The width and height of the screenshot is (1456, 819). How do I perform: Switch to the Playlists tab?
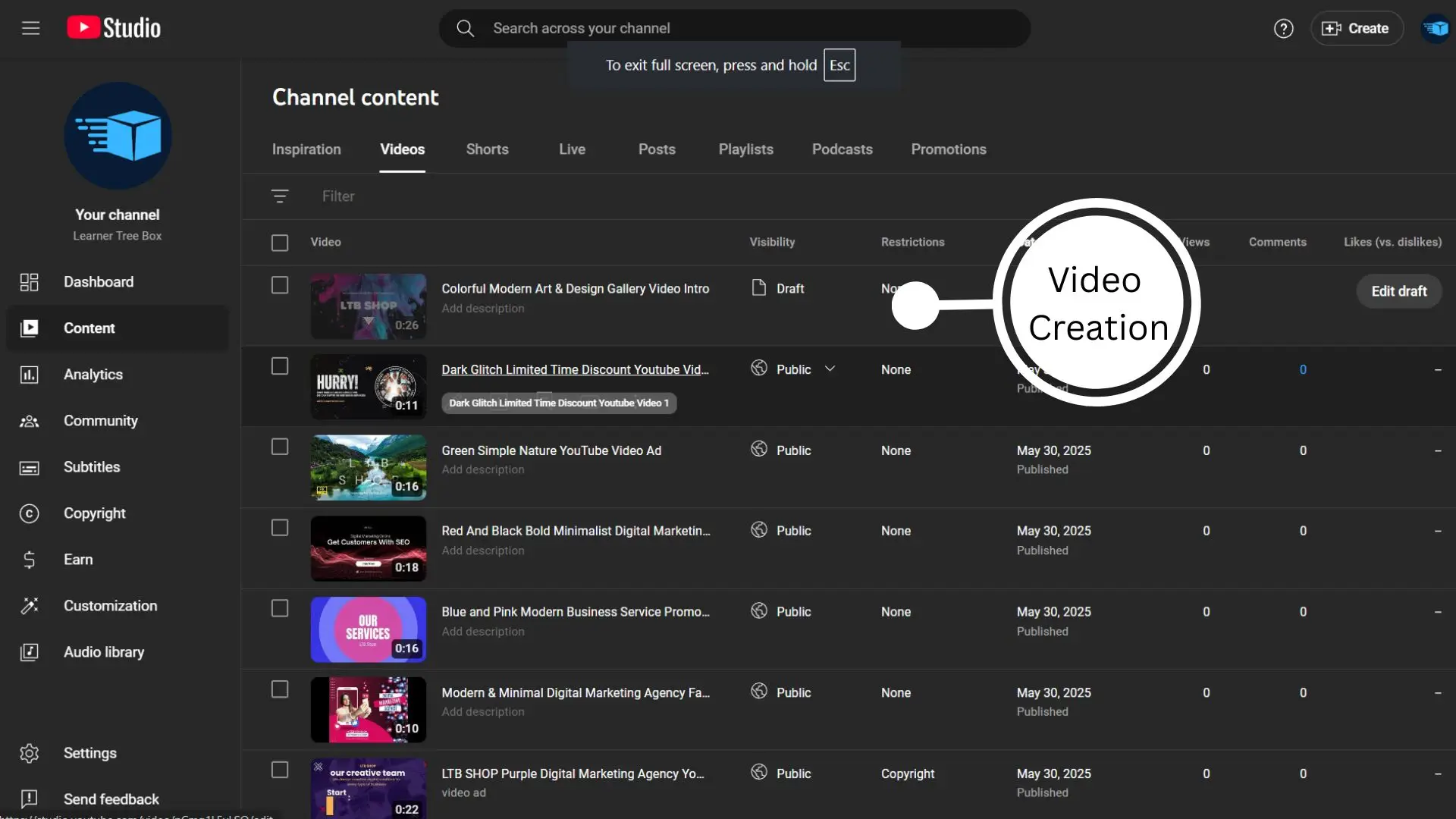coord(745,149)
